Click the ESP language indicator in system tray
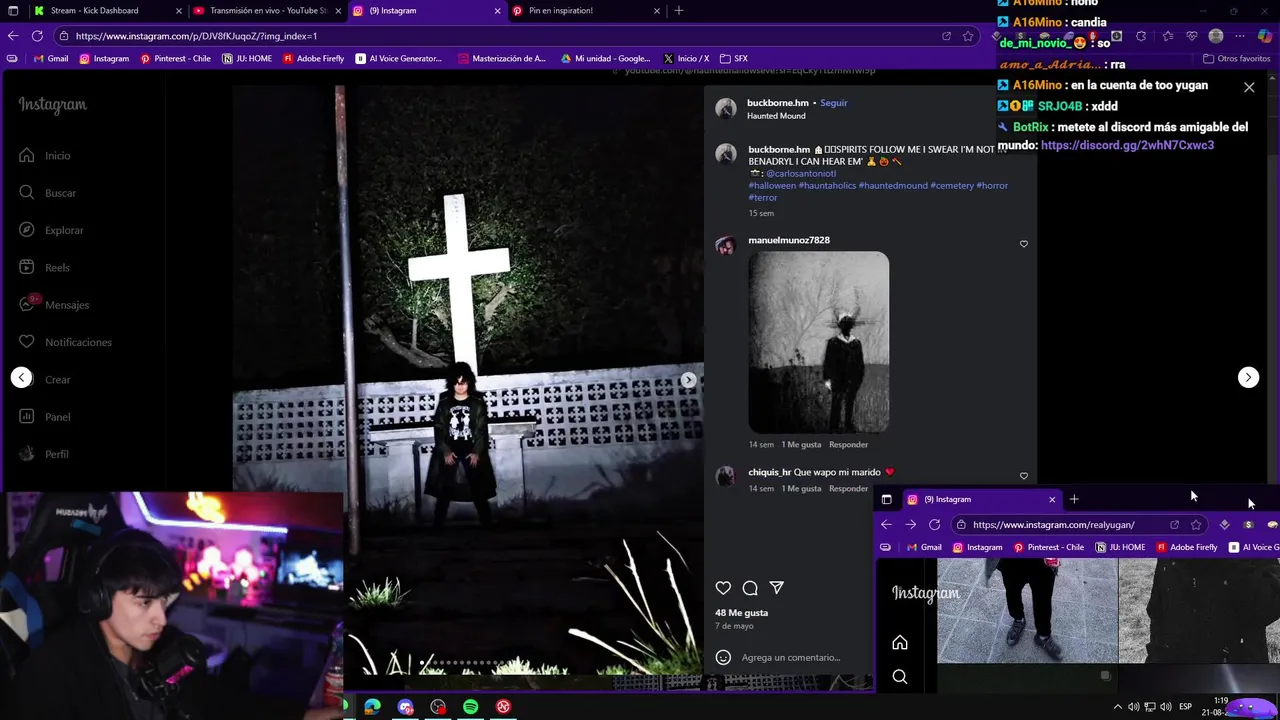The width and height of the screenshot is (1280, 720). click(x=1185, y=707)
